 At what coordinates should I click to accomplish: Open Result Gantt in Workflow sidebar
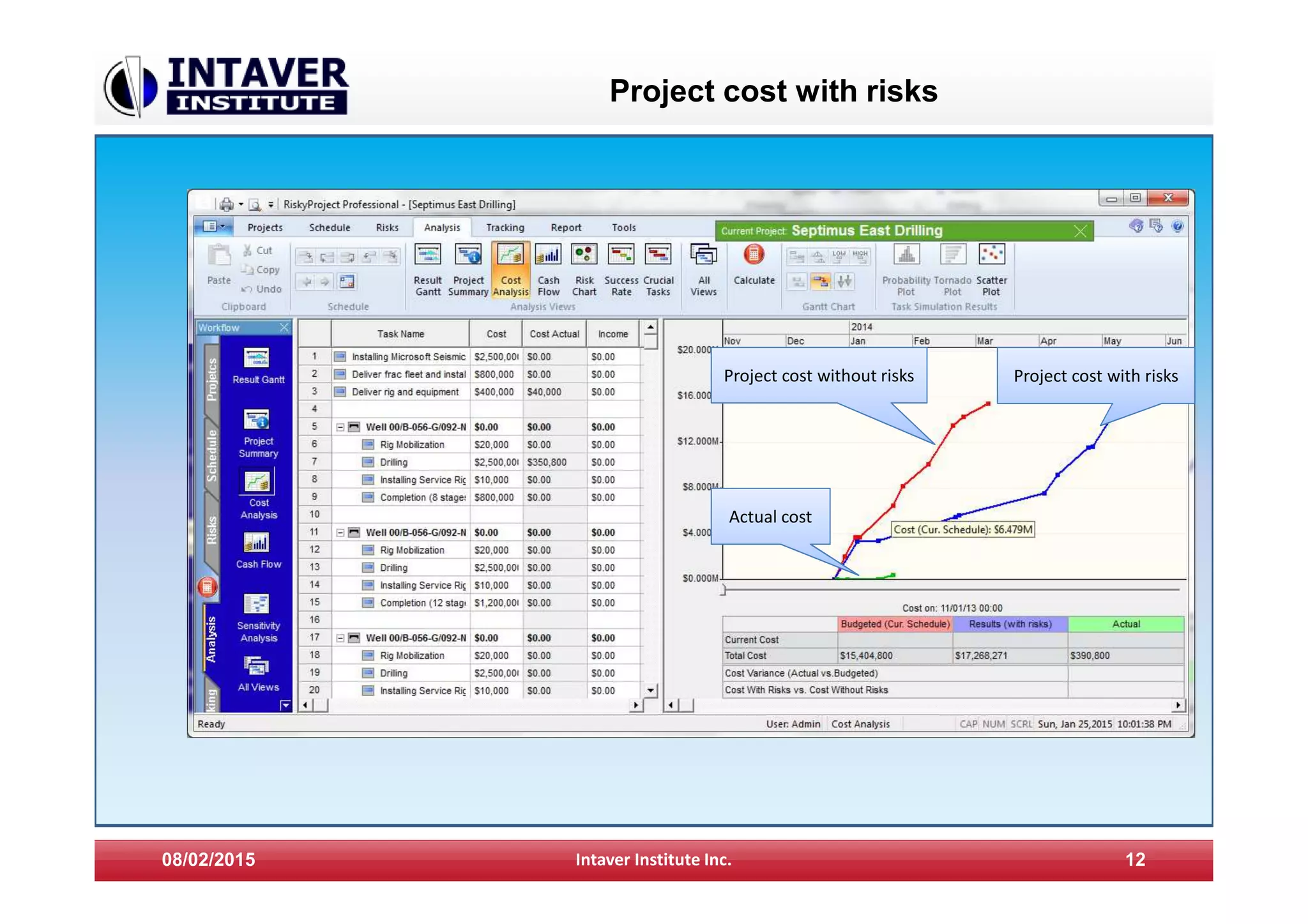[258, 366]
